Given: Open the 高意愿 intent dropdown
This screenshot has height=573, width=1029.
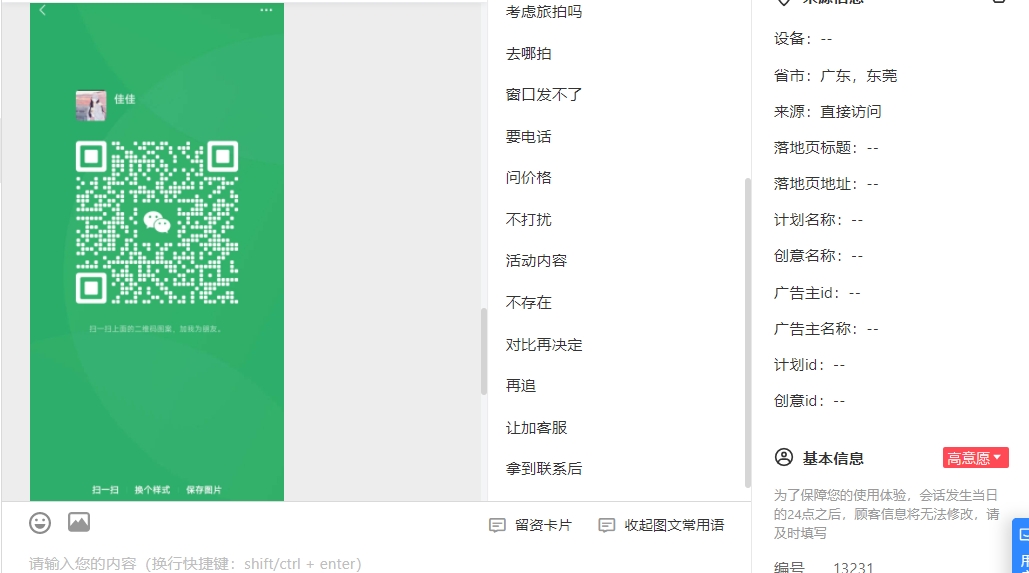Looking at the screenshot, I should (x=975, y=457).
